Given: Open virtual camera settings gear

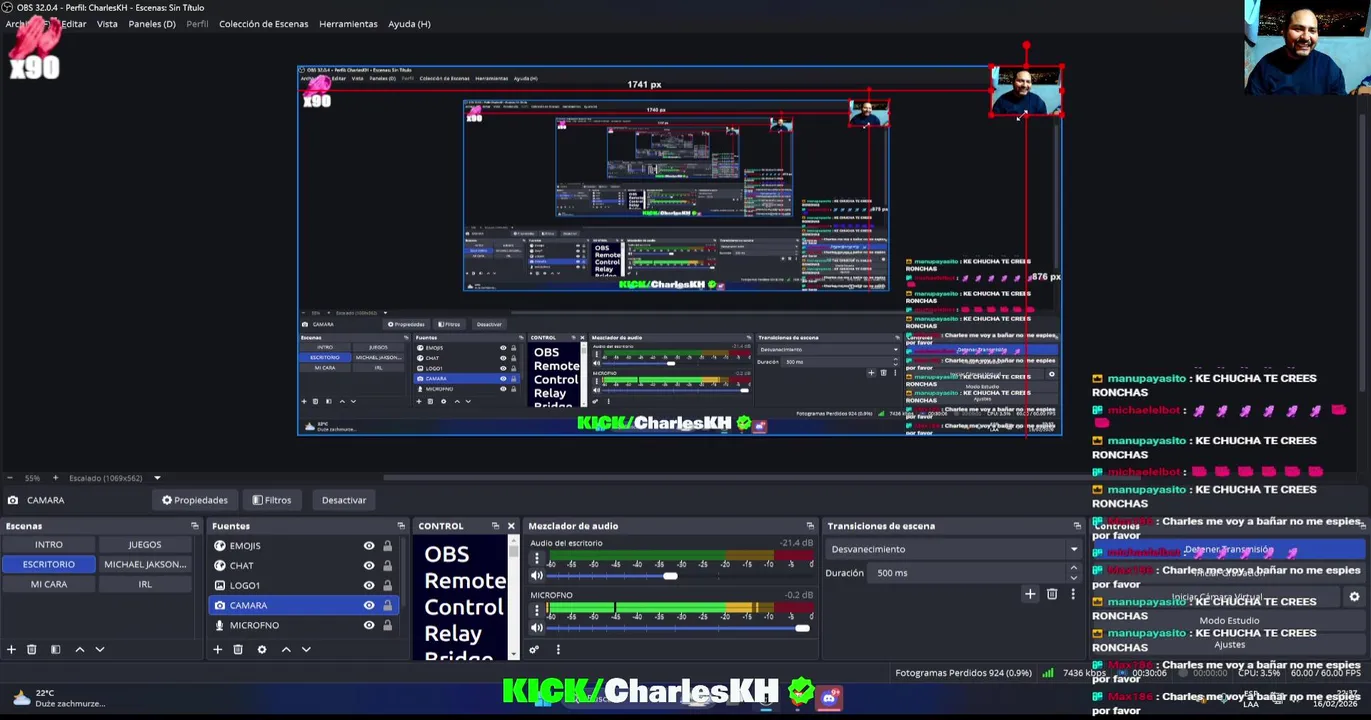Looking at the screenshot, I should pyautogui.click(x=1354, y=597).
